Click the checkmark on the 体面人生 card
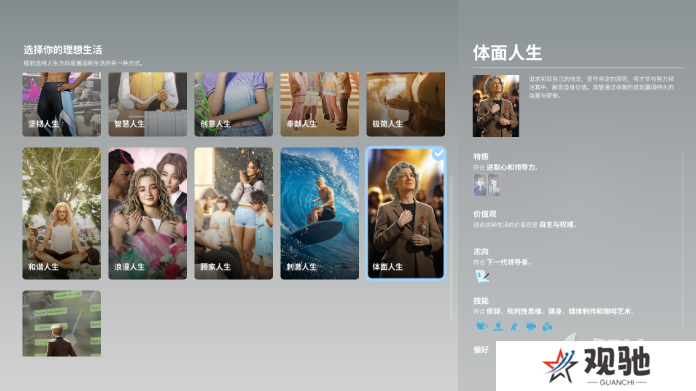Image resolution: width=696 pixels, height=391 pixels. [439, 154]
